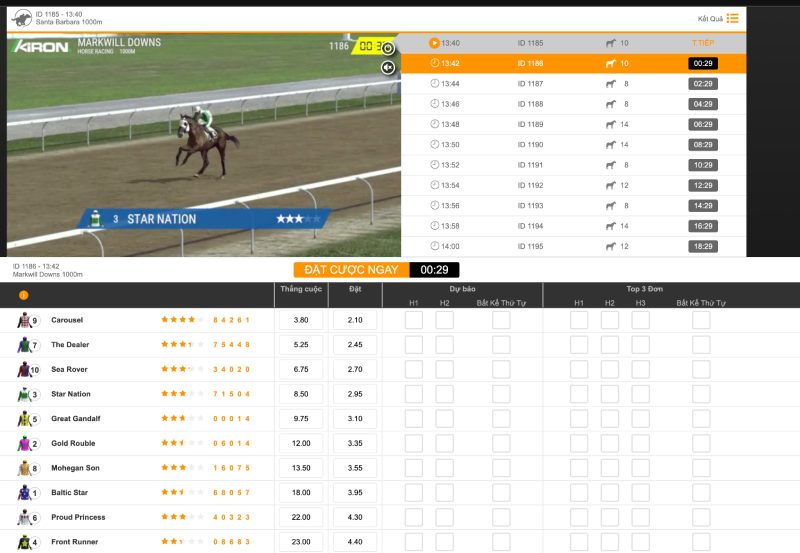
Task: Click The Dealer's jockey silk icon
Action: 26,345
